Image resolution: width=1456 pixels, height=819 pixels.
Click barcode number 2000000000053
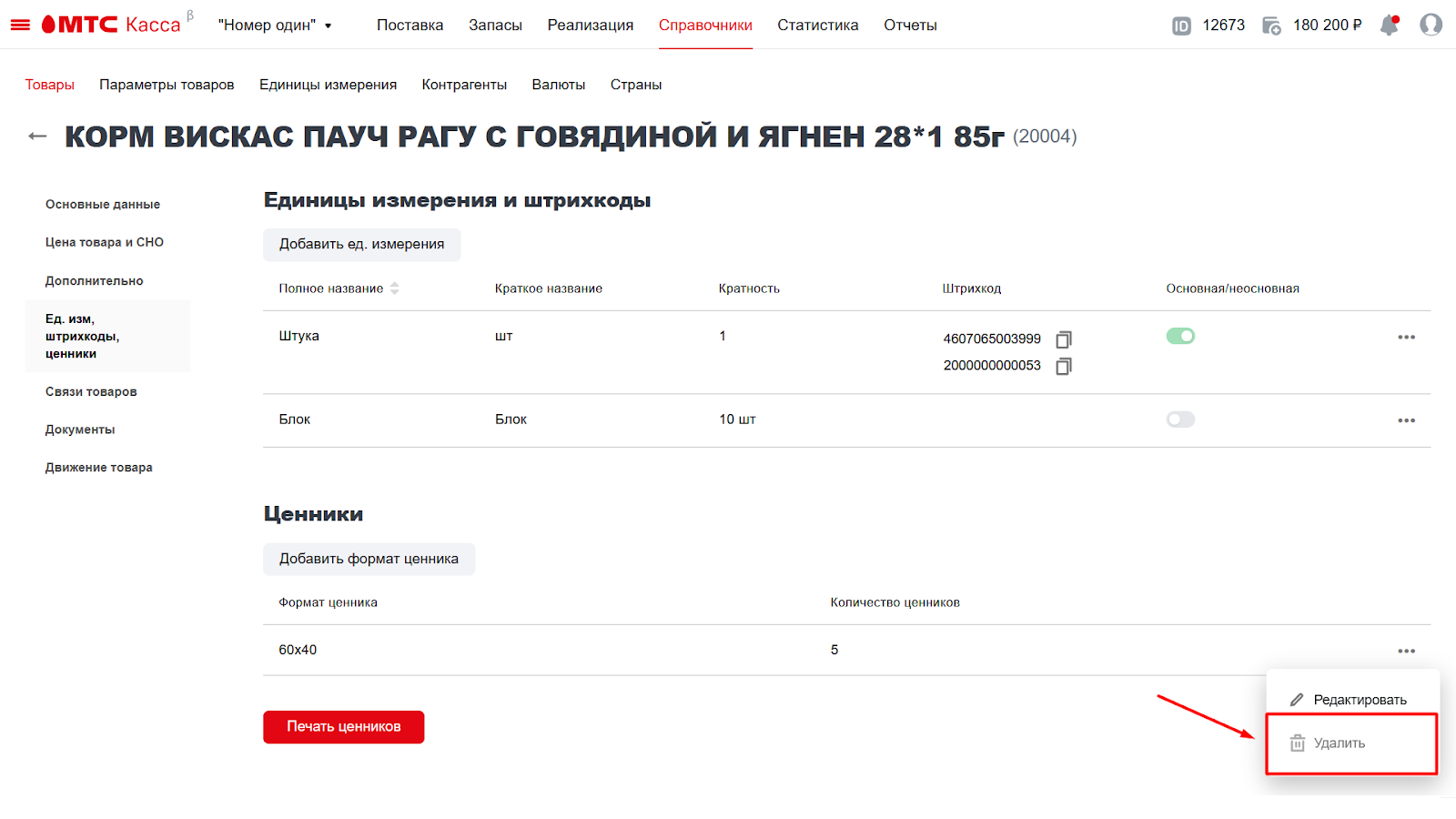click(x=992, y=365)
